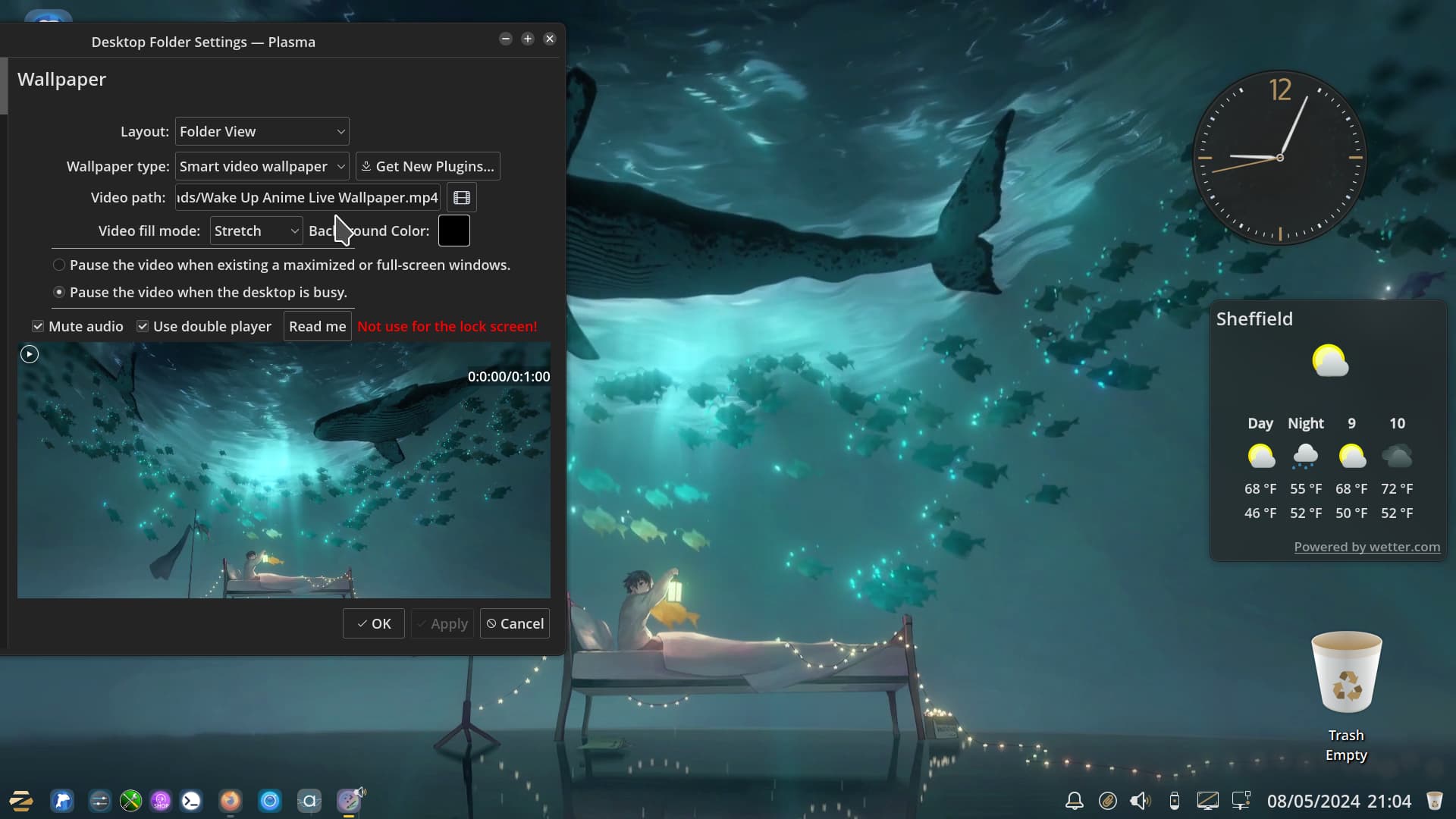This screenshot has width=1456, height=819.
Task: Open wrench-and-screwdriver tools app in taskbar
Action: (x=130, y=801)
